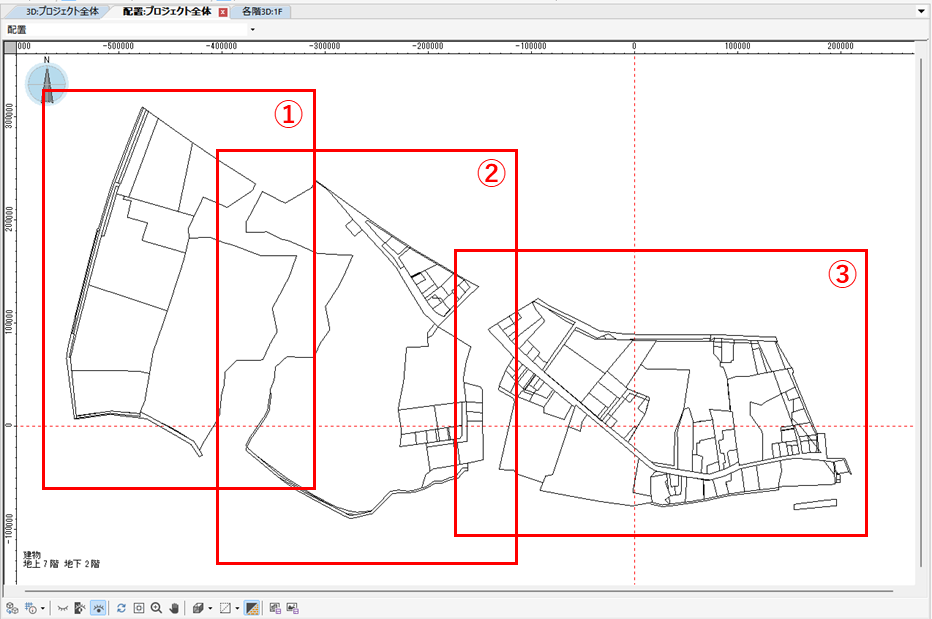Switch to the 各階3D:1F tab

click(262, 11)
